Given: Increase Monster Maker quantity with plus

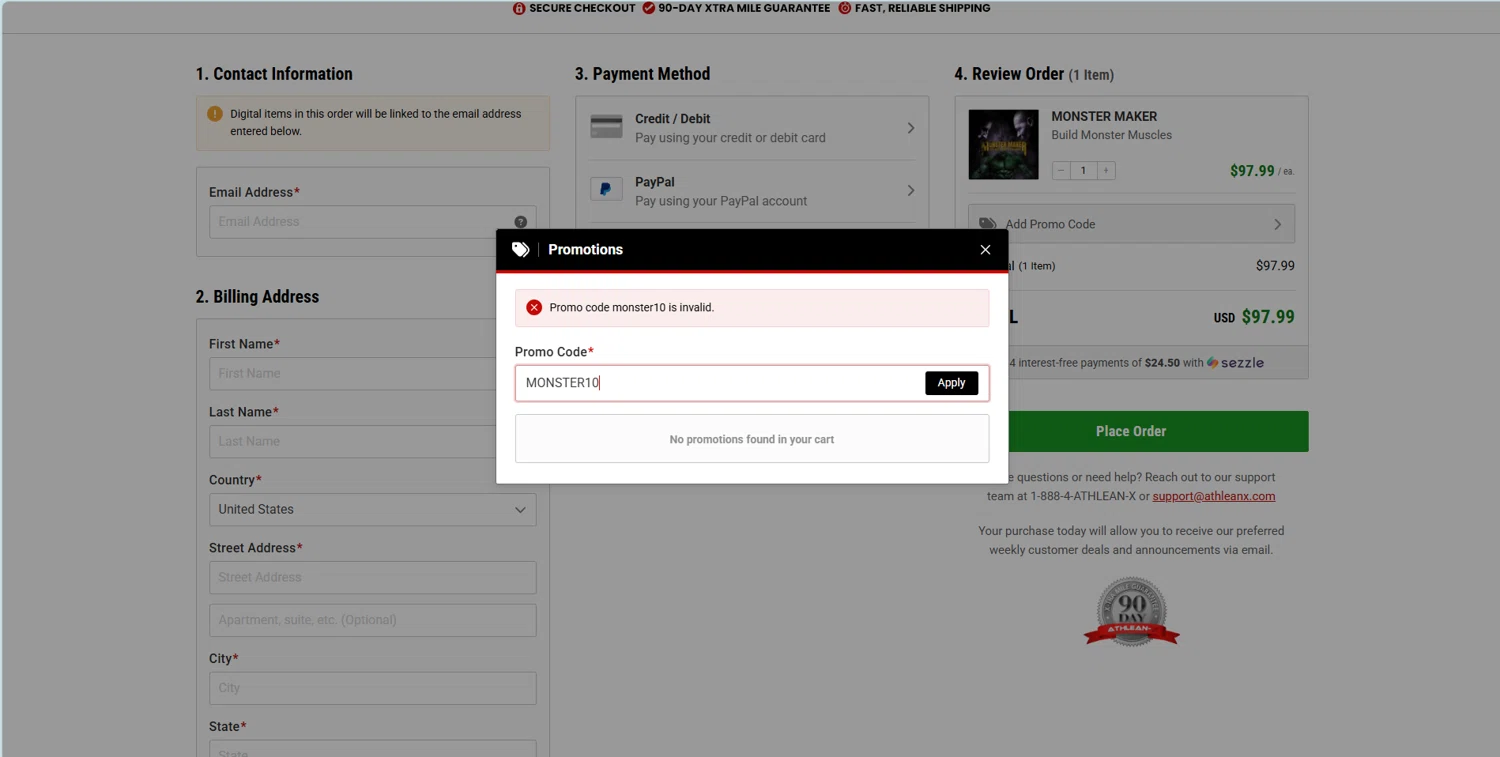Looking at the screenshot, I should point(1106,171).
